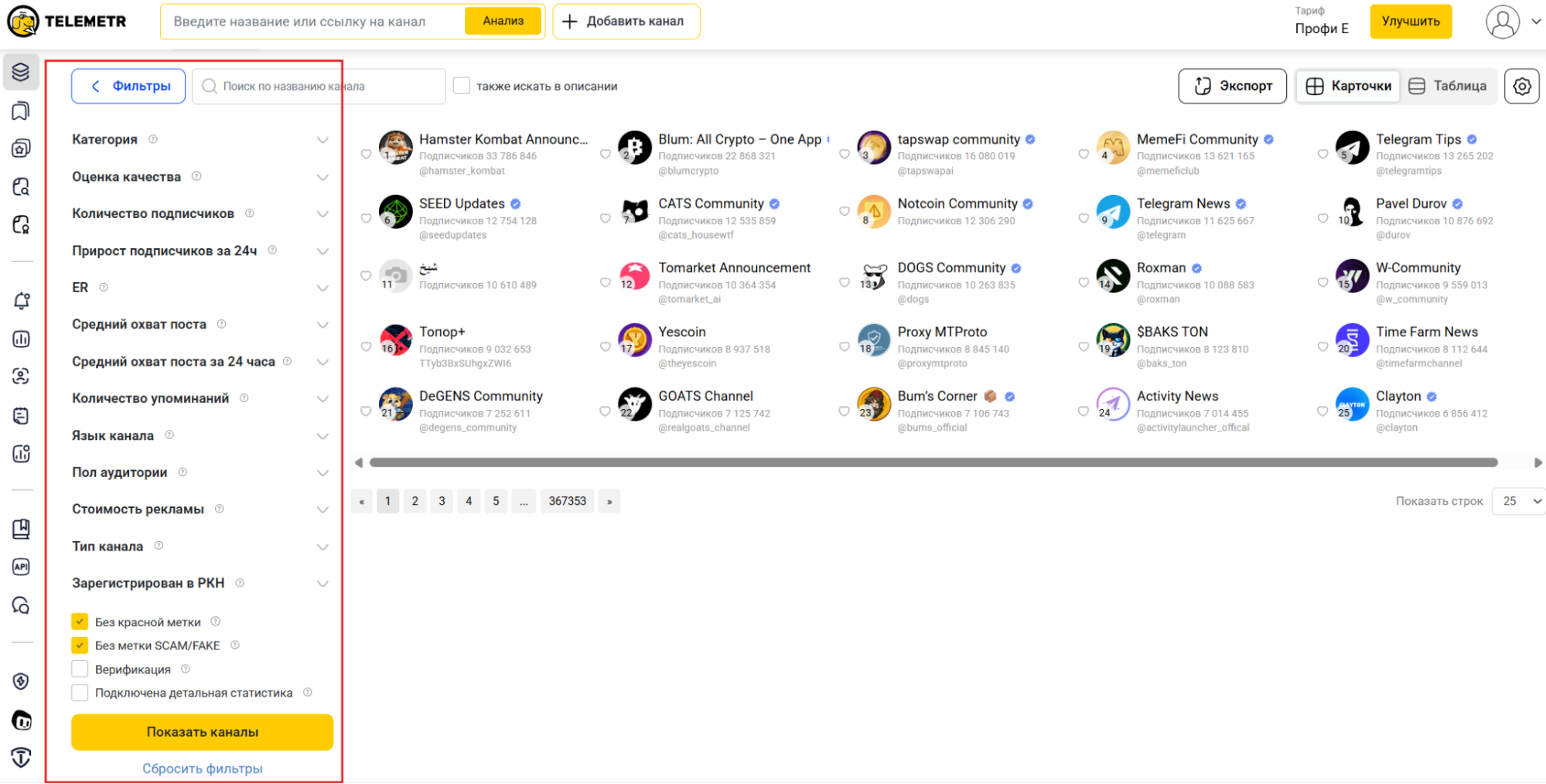The height and width of the screenshot is (784, 1546).
Task: Click the user profile avatar icon
Action: tap(1502, 22)
